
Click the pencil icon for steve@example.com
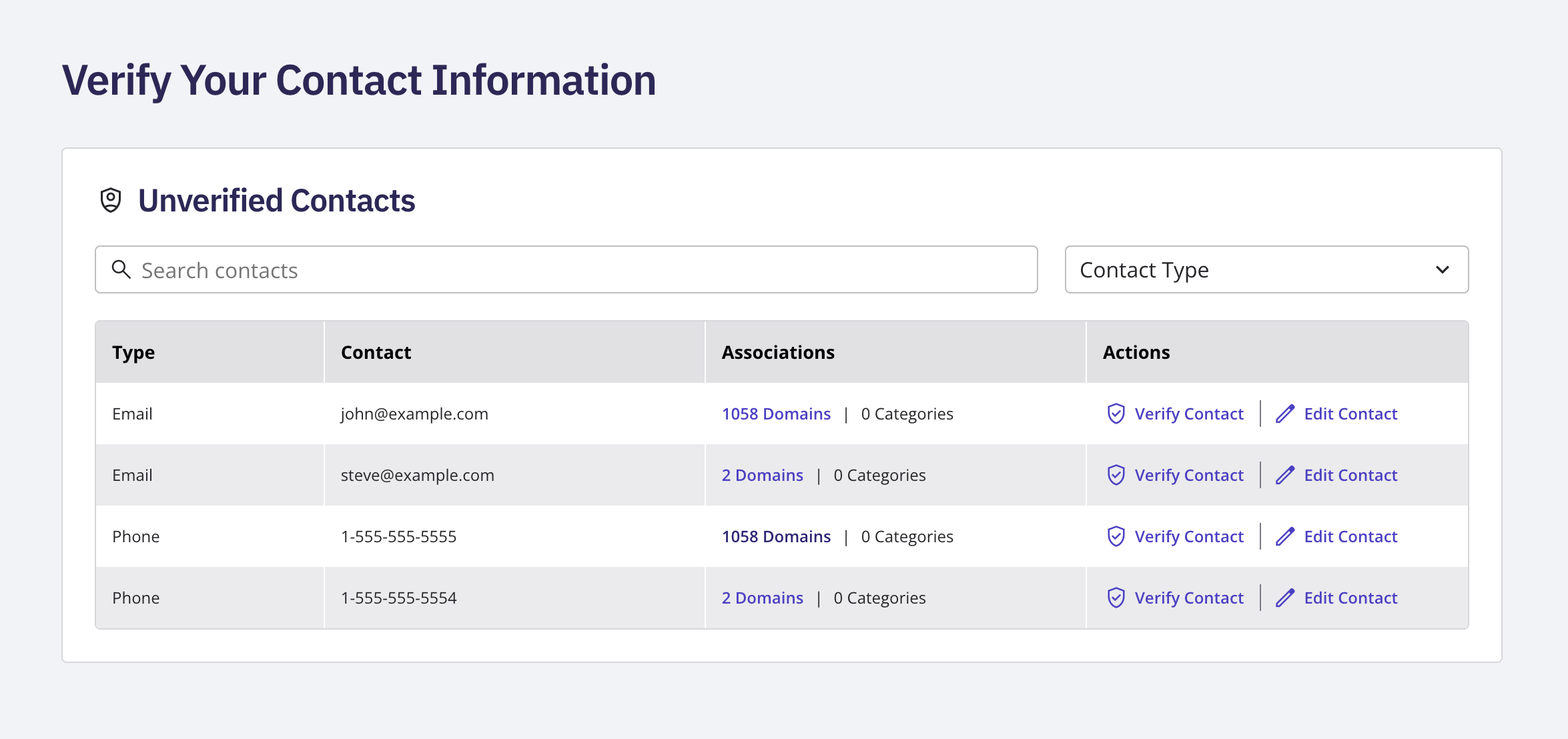point(1285,475)
